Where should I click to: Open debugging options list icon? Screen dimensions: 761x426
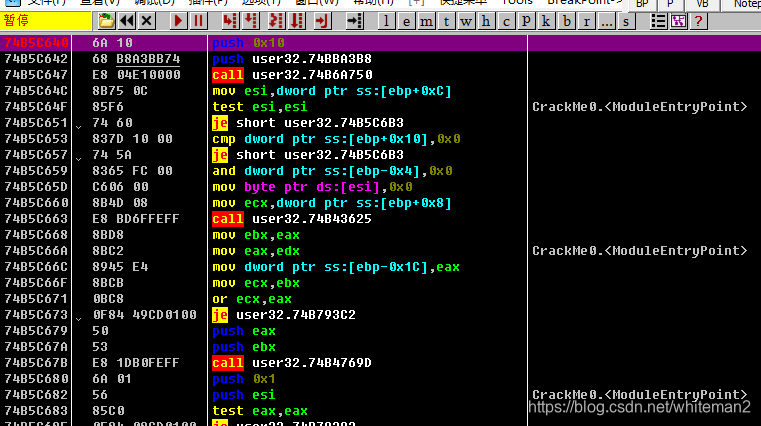[658, 21]
